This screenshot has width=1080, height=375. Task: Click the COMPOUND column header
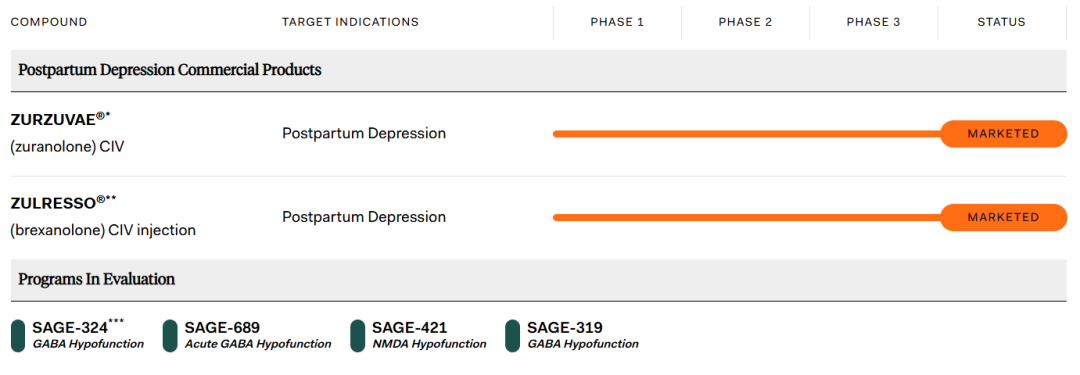pos(49,22)
